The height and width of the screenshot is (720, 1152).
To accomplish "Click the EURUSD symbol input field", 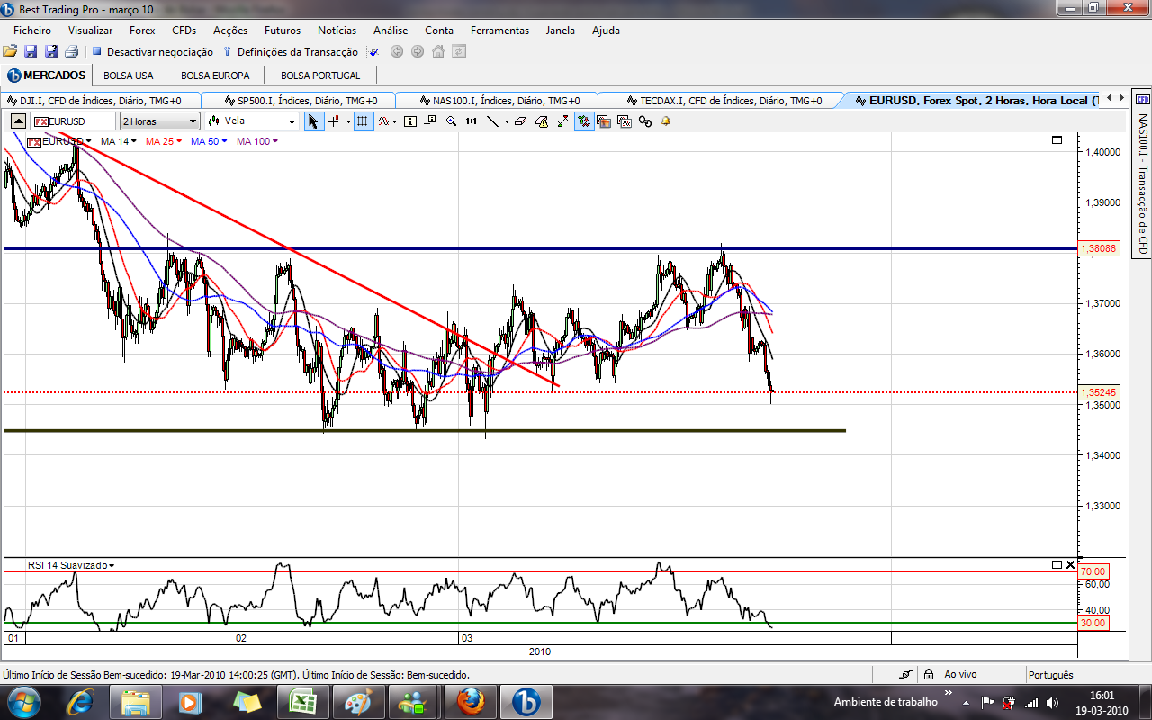I will (73, 121).
